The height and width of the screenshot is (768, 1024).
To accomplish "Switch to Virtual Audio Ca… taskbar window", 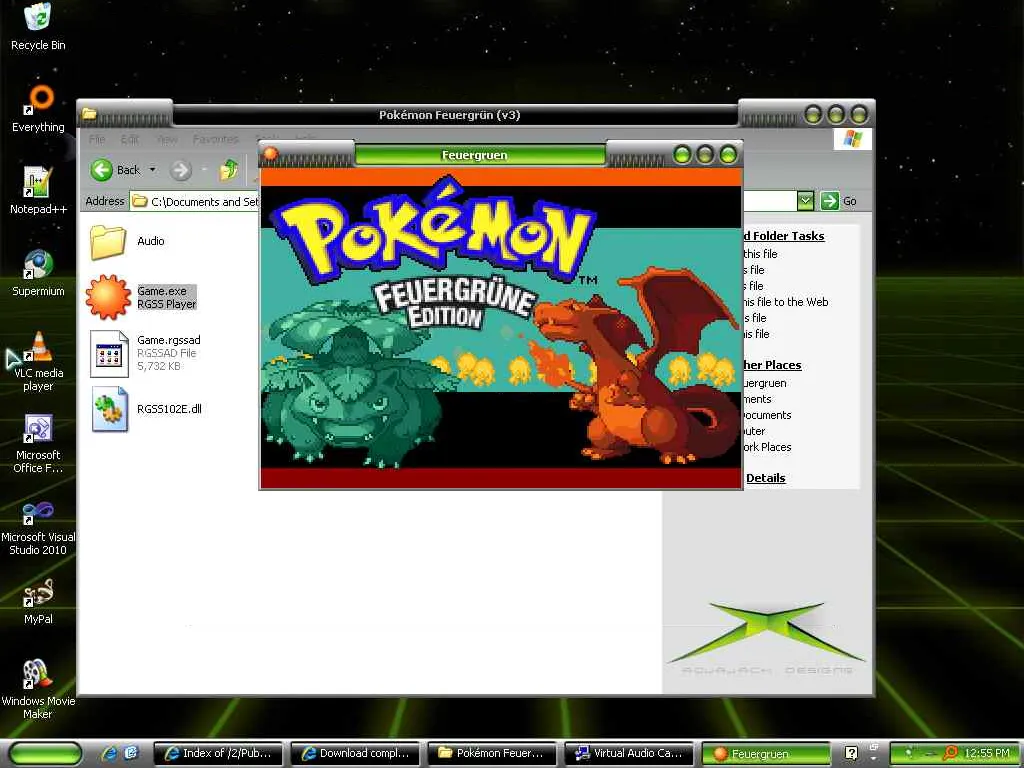I will pyautogui.click(x=630, y=753).
